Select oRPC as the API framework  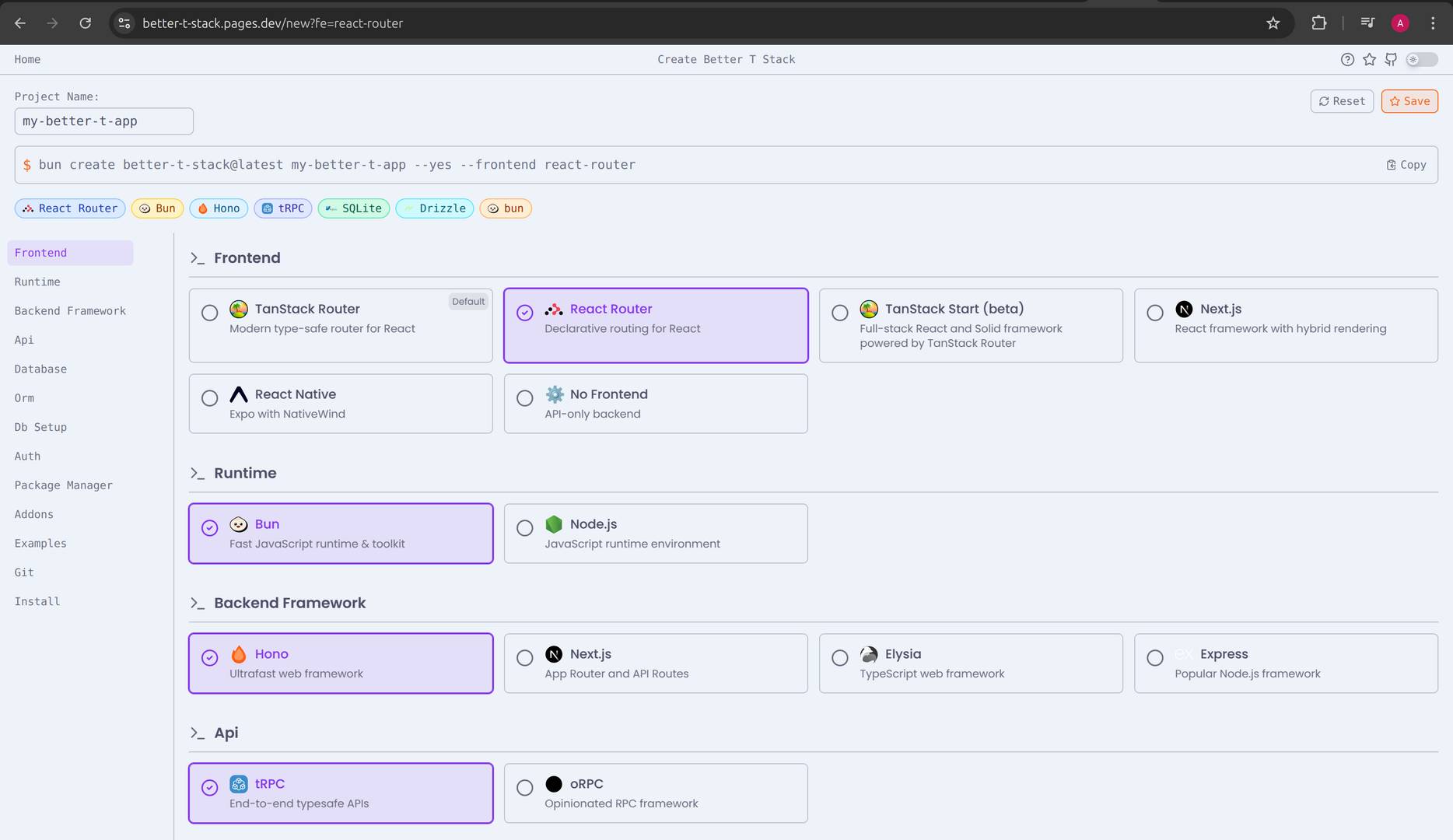[x=655, y=793]
